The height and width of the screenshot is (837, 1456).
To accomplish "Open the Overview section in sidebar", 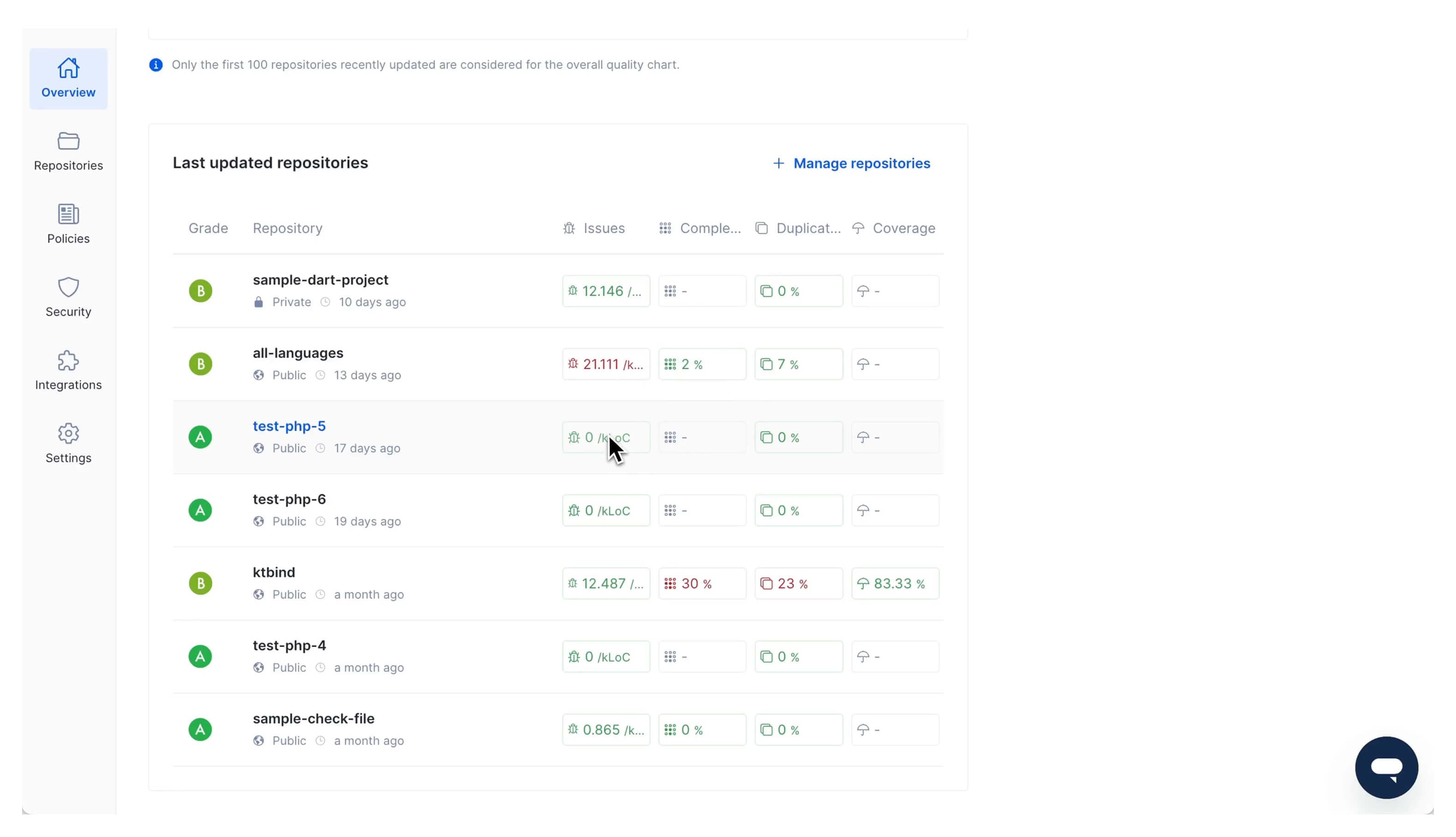I will click(68, 79).
